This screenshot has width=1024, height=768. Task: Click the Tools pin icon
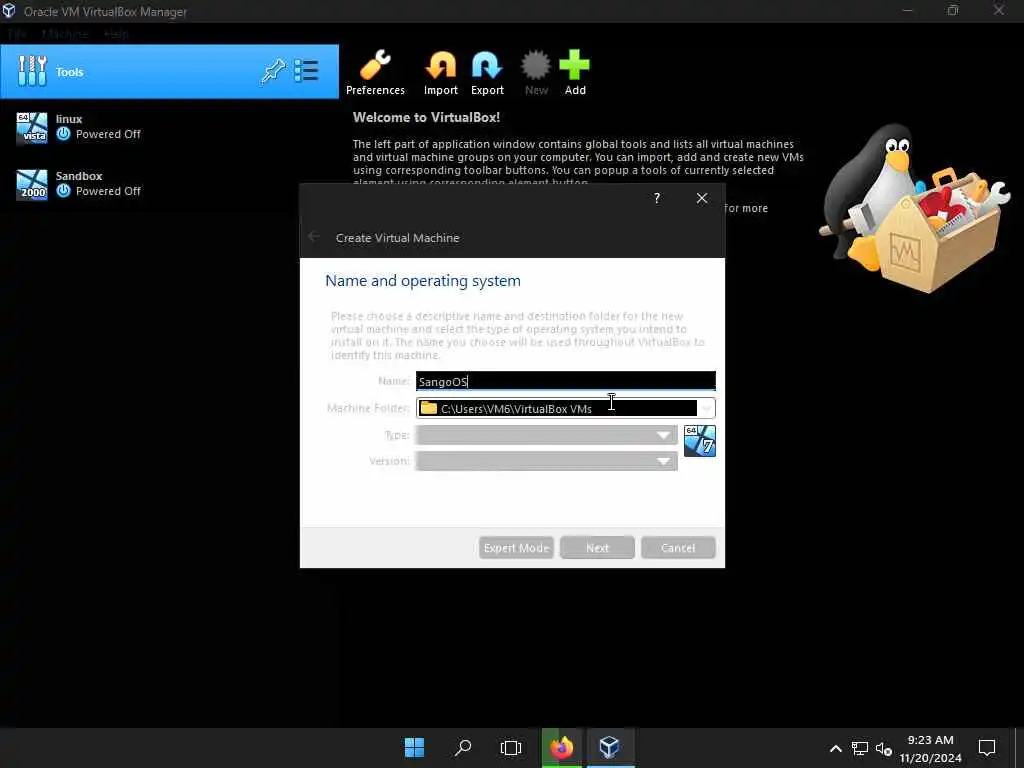coord(273,71)
